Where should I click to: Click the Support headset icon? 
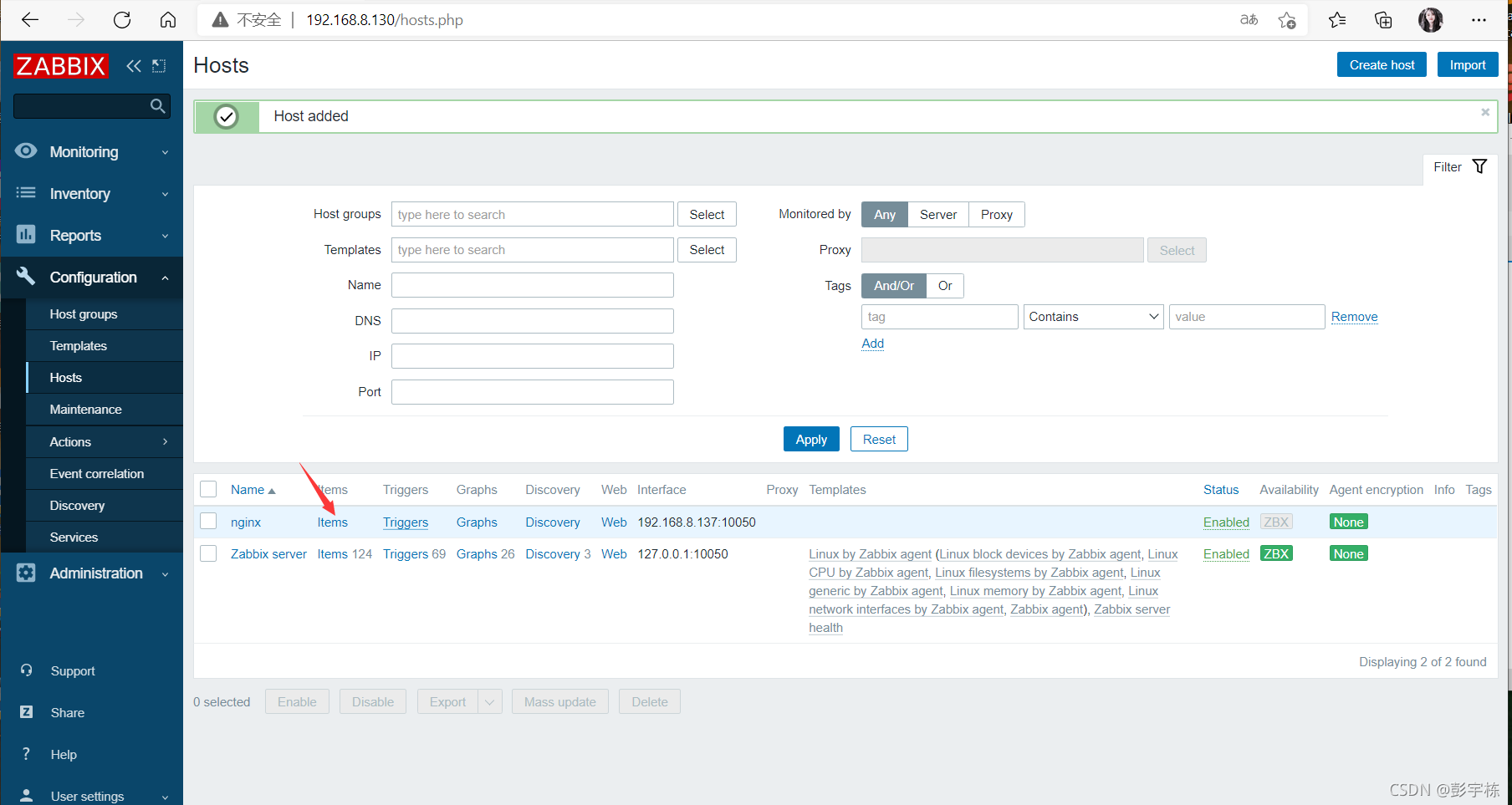click(x=27, y=670)
